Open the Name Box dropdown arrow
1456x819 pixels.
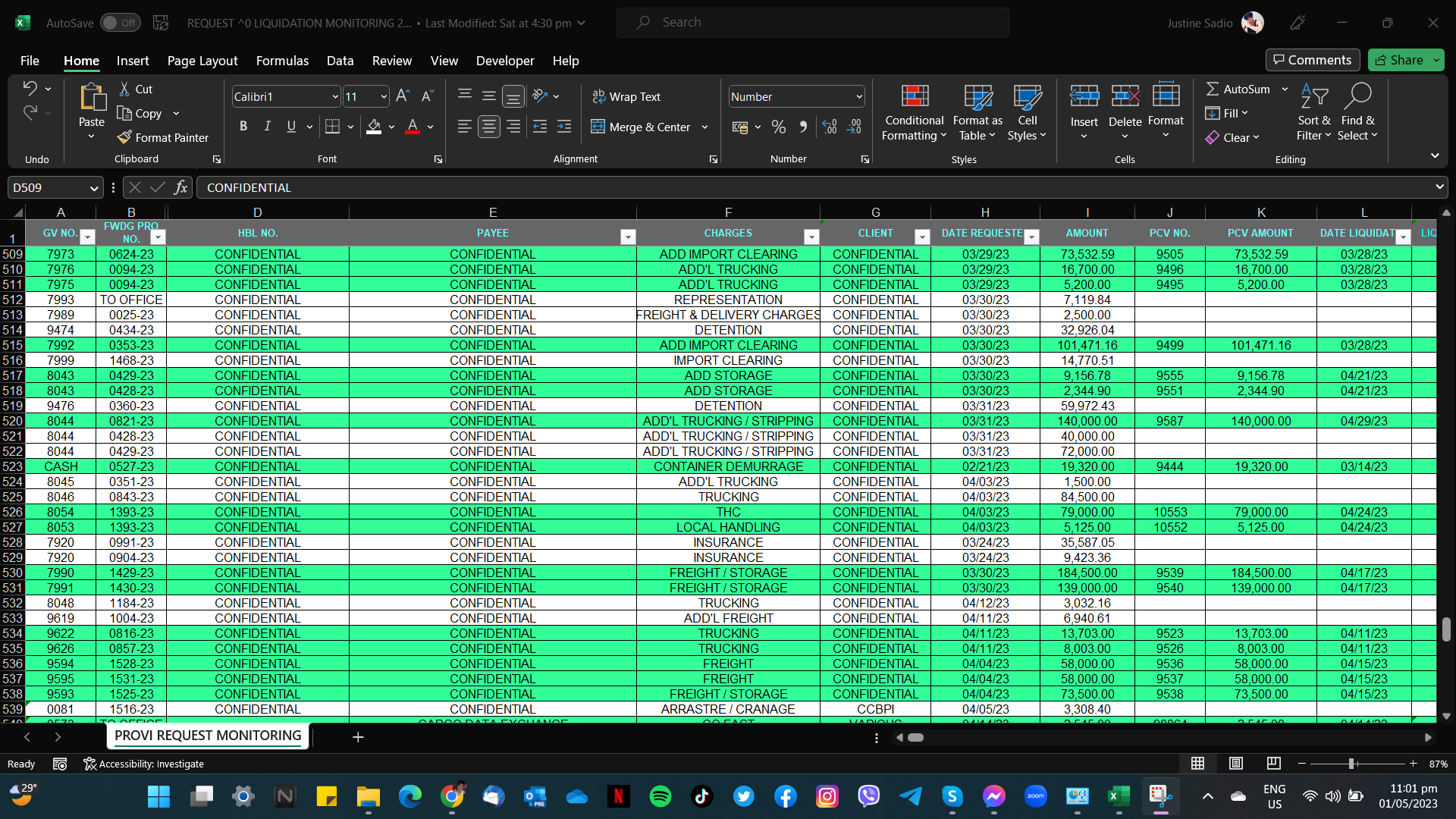coord(93,188)
